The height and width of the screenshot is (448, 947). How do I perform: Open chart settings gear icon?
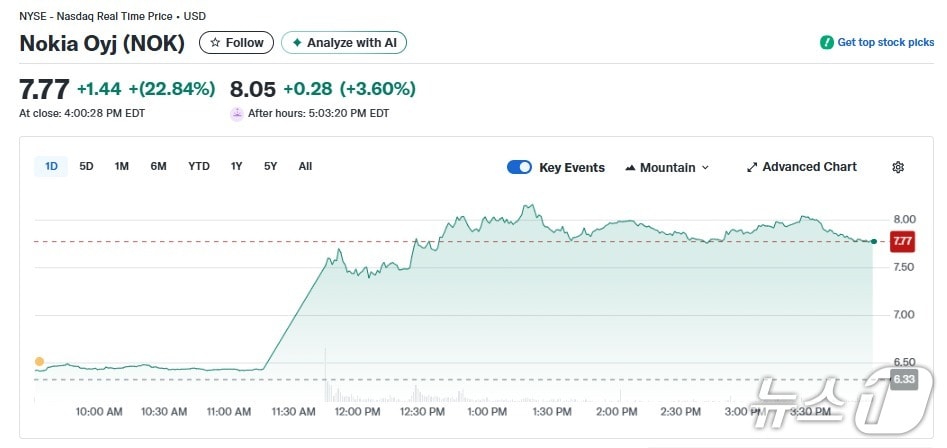897,167
